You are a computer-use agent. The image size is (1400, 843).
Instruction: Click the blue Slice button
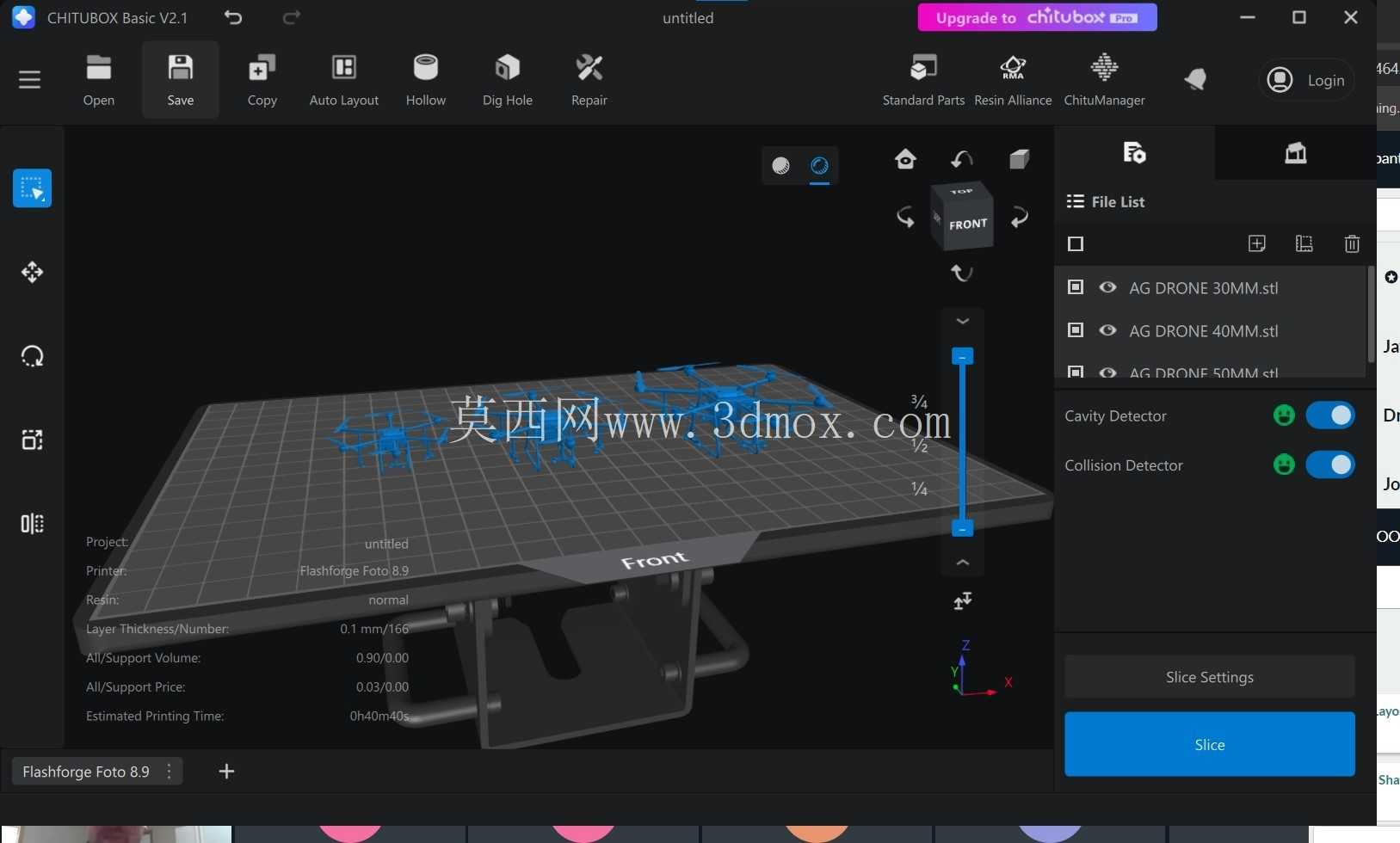point(1210,744)
